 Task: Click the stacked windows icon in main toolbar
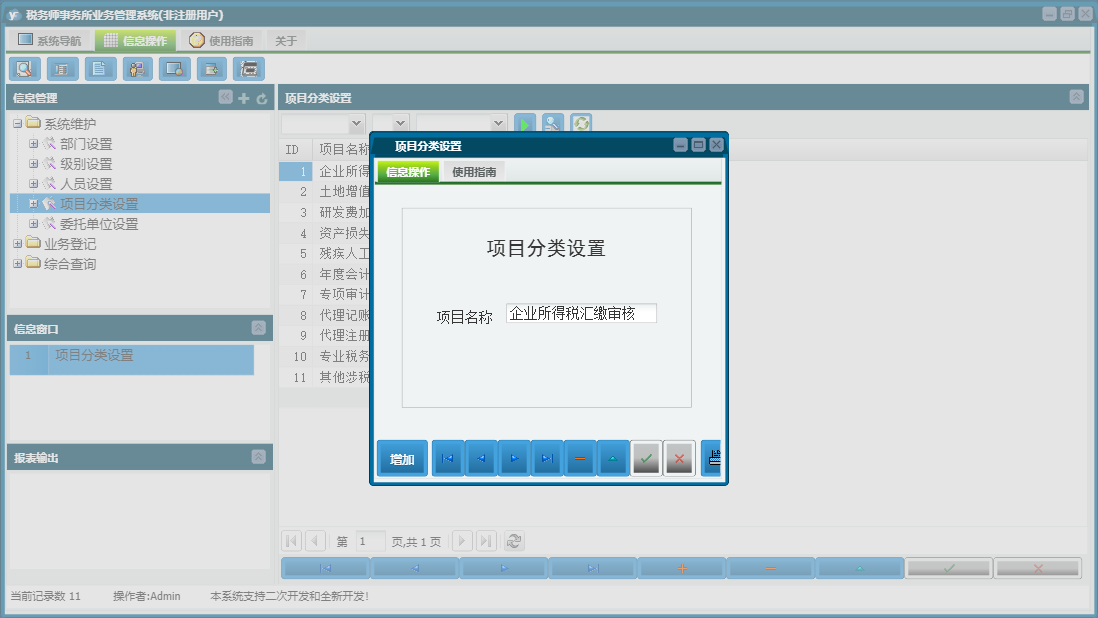pos(249,69)
